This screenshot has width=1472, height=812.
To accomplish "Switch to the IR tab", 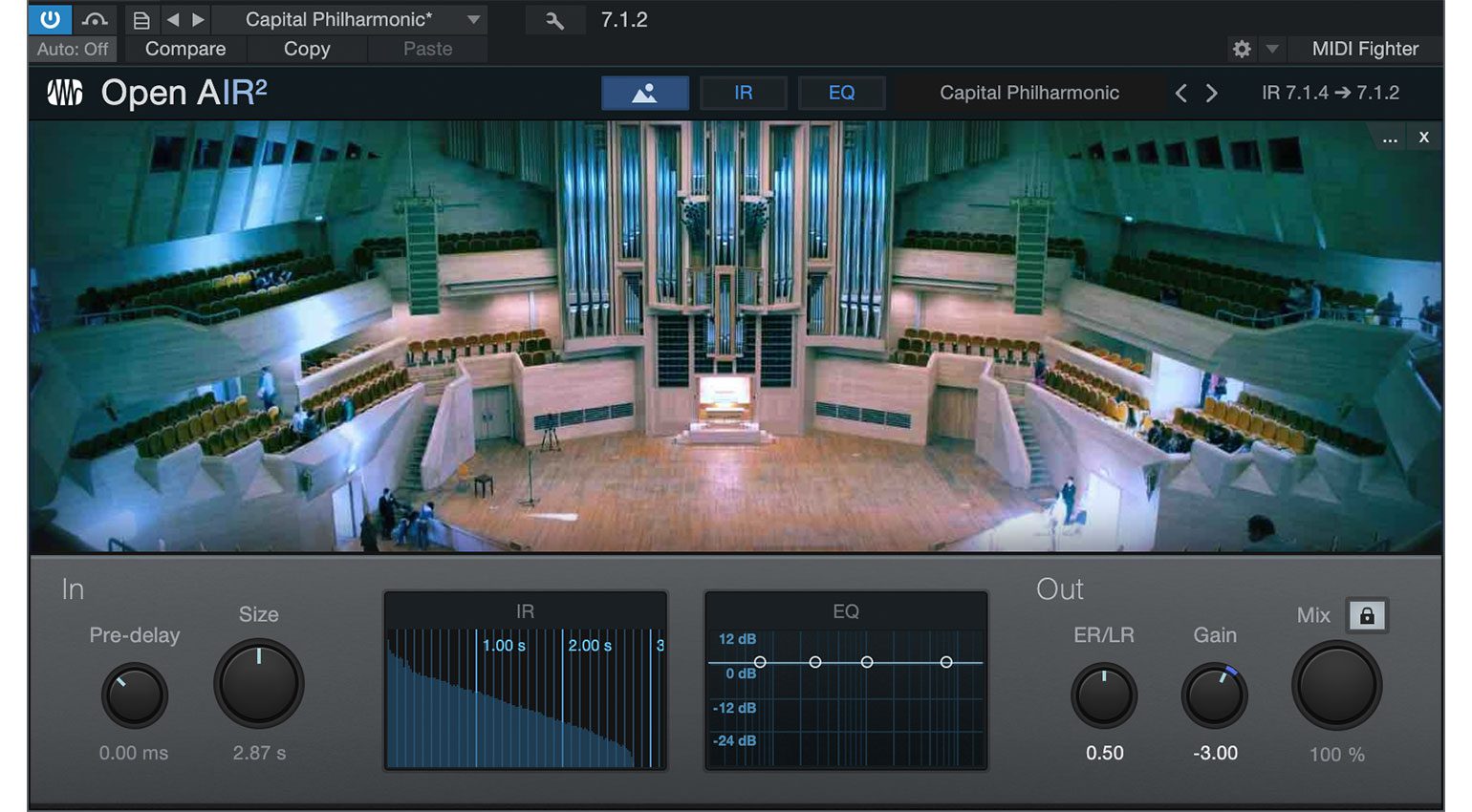I will tap(744, 93).
